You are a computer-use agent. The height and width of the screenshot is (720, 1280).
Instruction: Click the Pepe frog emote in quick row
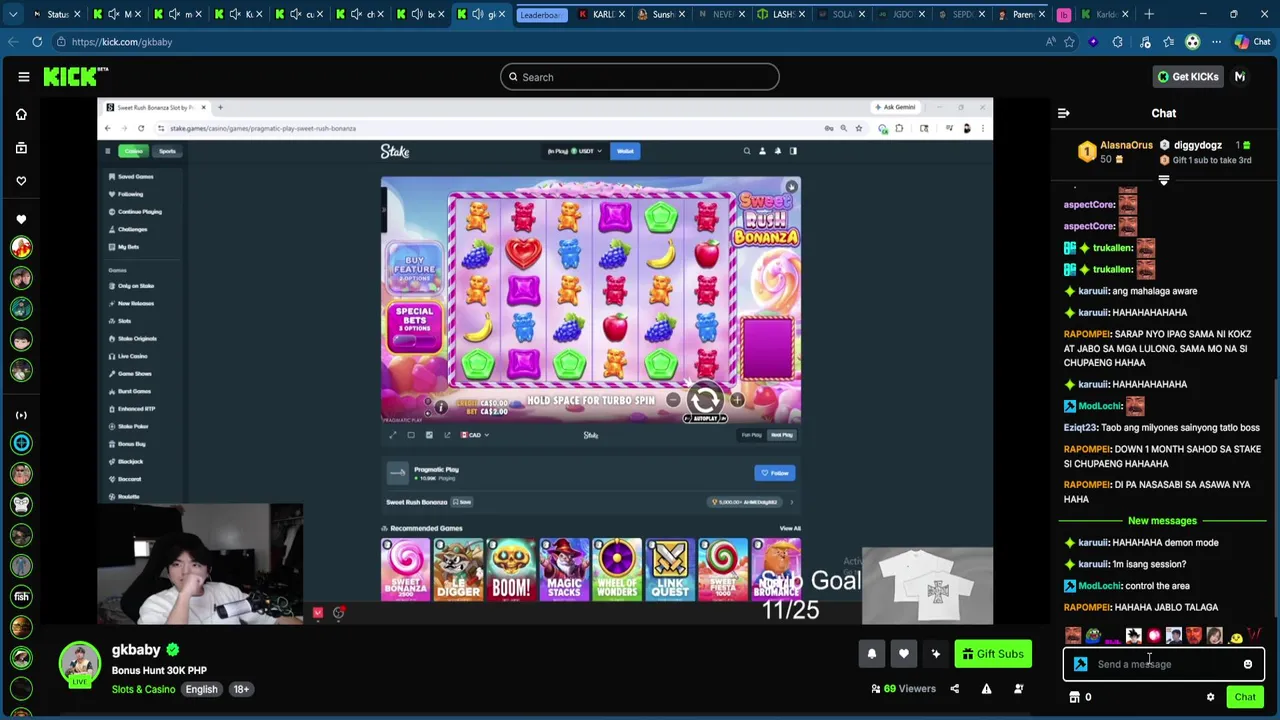(x=1093, y=636)
